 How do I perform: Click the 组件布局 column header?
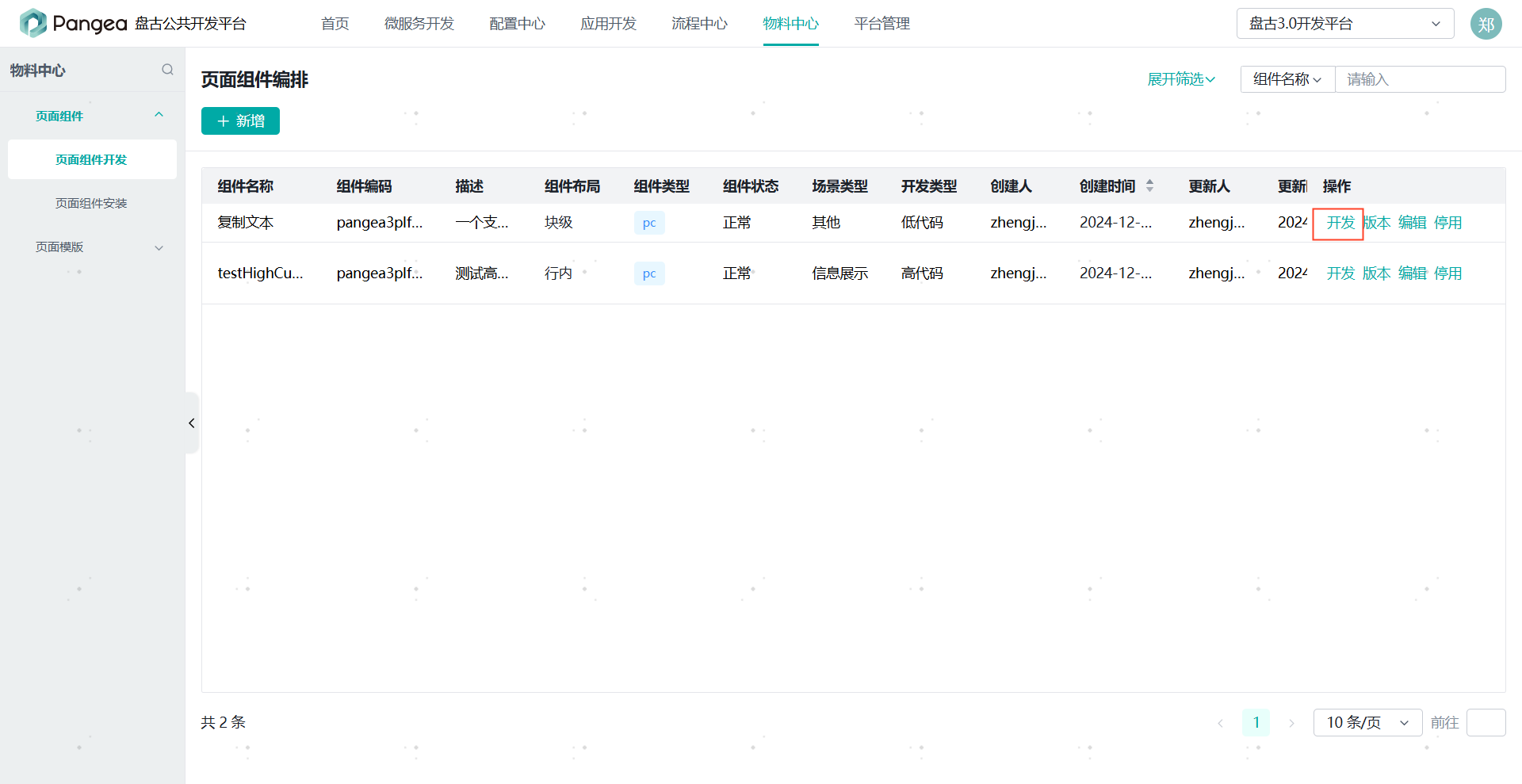[572, 186]
